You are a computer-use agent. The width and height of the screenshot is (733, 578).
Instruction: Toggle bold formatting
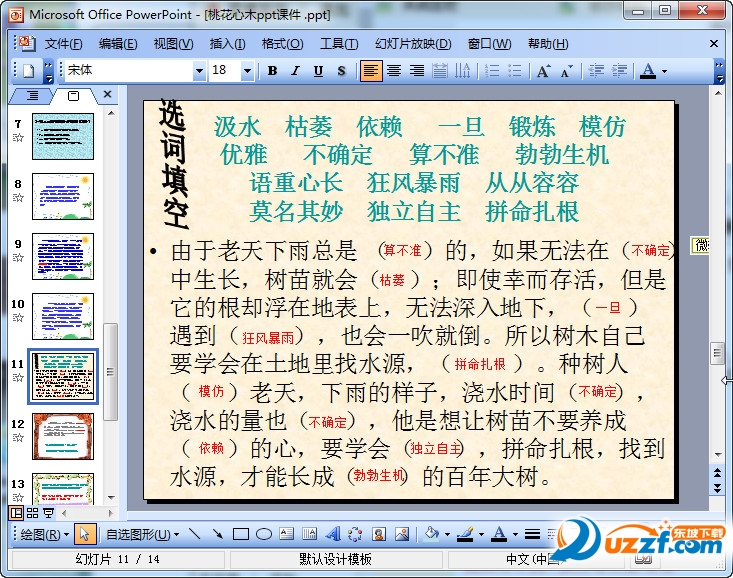click(x=272, y=71)
